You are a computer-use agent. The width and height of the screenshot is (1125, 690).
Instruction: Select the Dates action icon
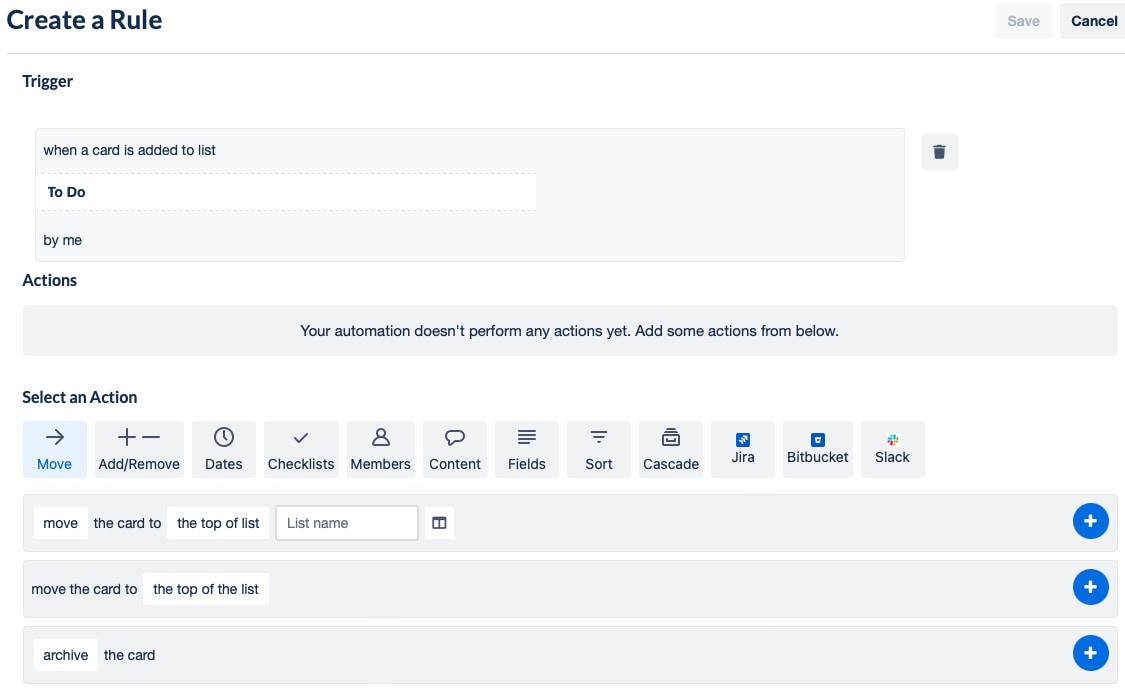[x=223, y=448]
